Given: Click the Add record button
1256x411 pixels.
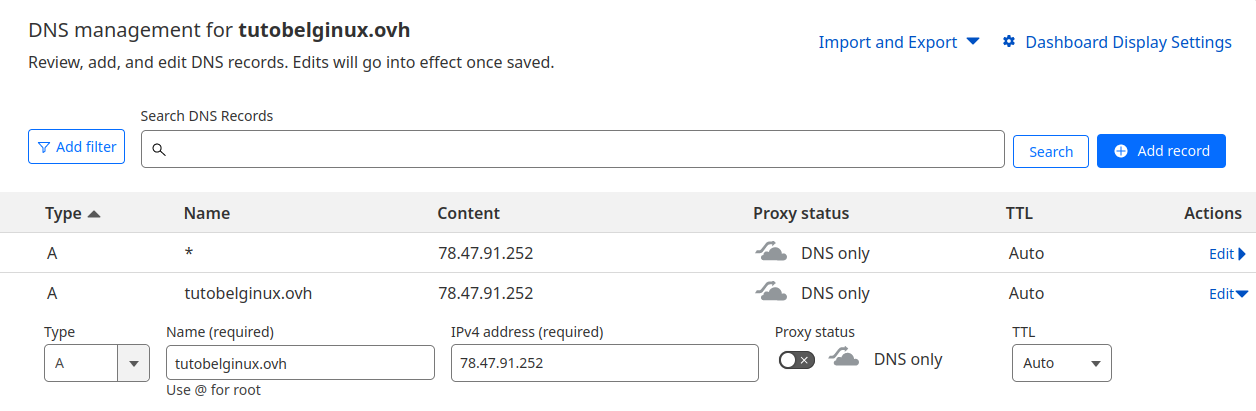Looking at the screenshot, I should (1161, 150).
